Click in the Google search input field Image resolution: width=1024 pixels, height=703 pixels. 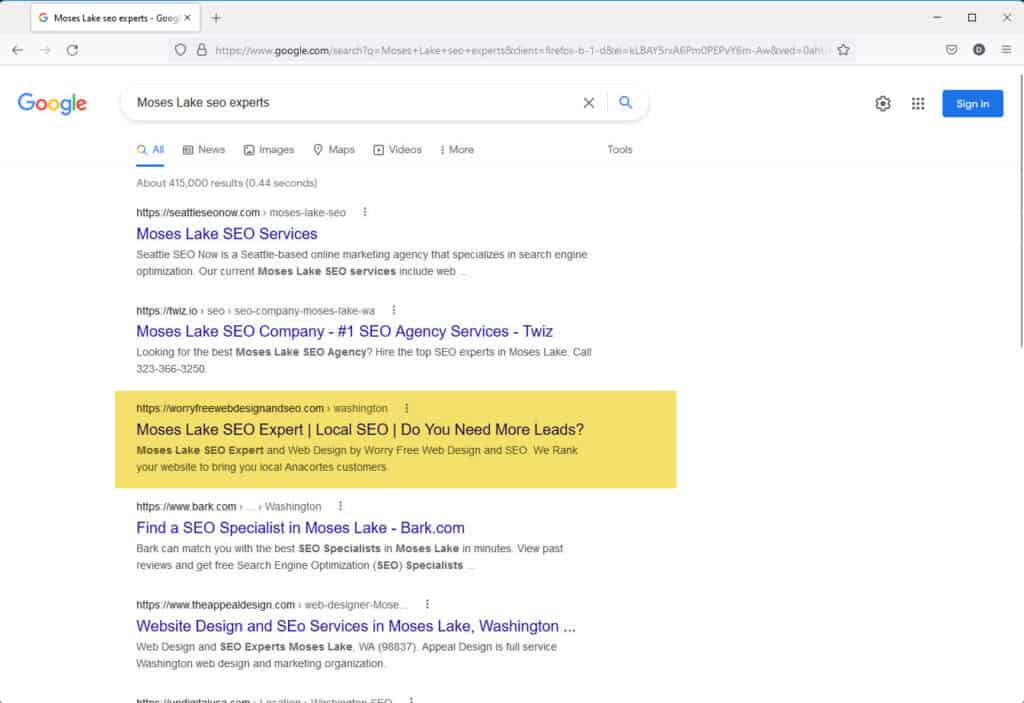(x=353, y=103)
